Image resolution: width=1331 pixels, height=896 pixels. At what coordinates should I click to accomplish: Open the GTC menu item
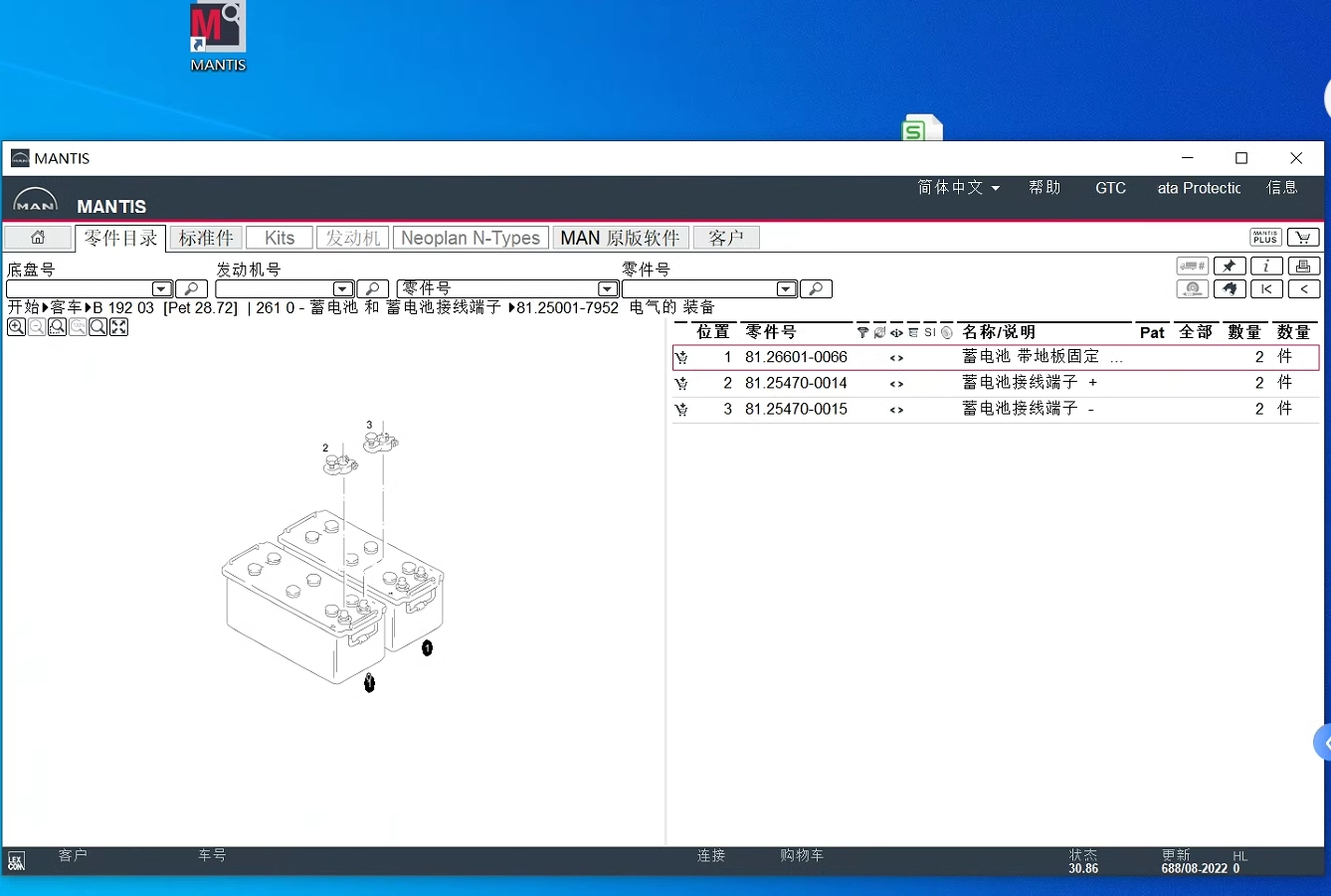tap(1110, 188)
